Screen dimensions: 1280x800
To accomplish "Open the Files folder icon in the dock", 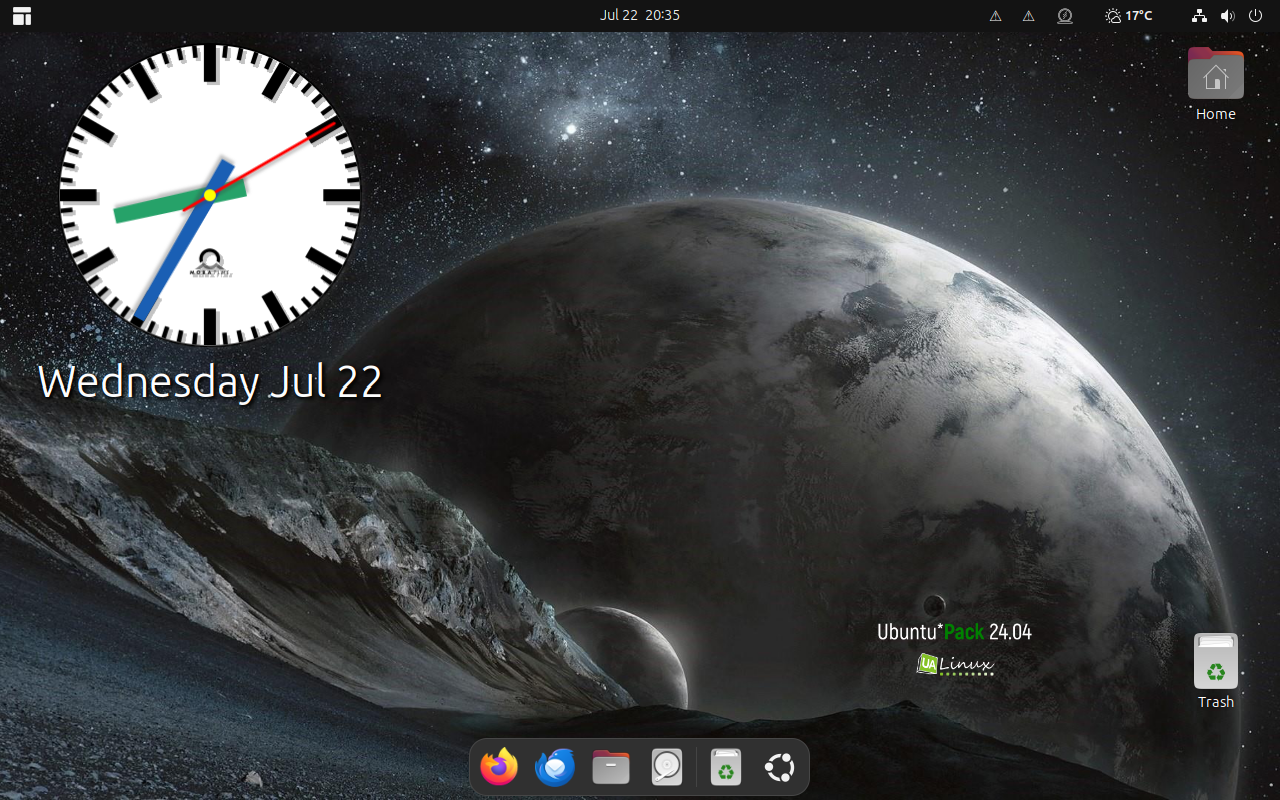I will coord(611,767).
